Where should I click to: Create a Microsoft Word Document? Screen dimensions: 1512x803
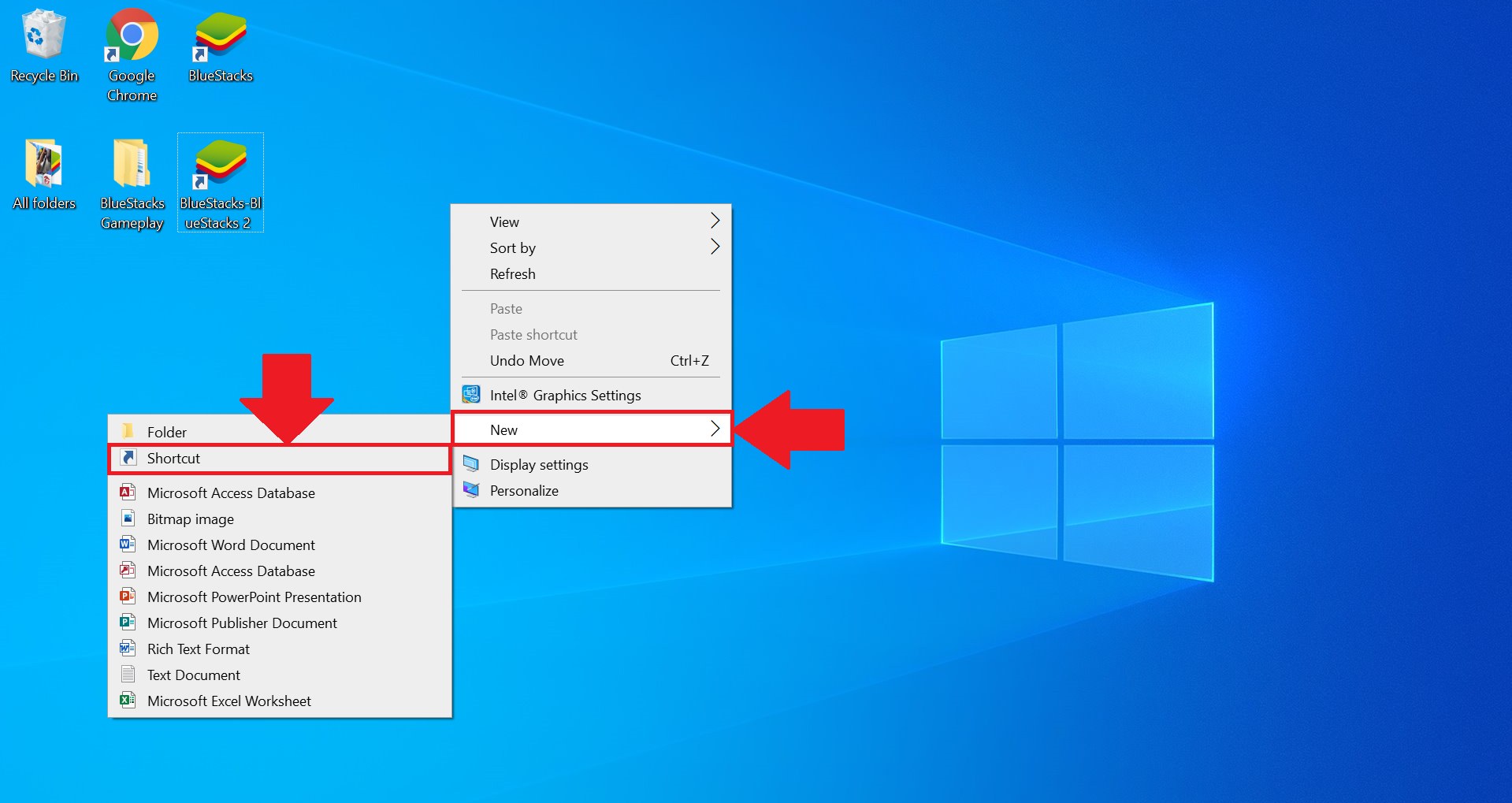pos(280,545)
